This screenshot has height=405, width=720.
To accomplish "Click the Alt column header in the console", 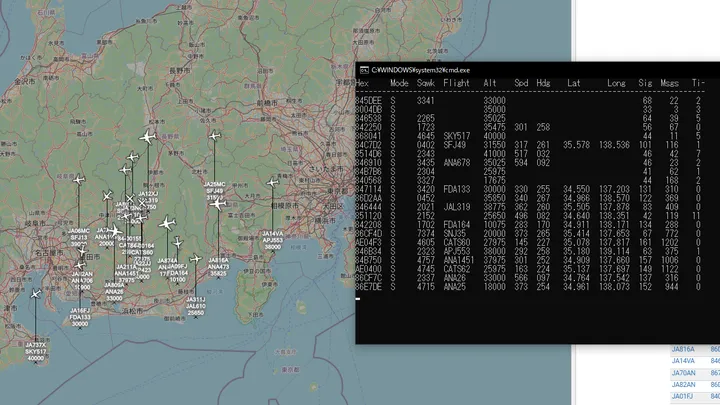I will (x=489, y=83).
